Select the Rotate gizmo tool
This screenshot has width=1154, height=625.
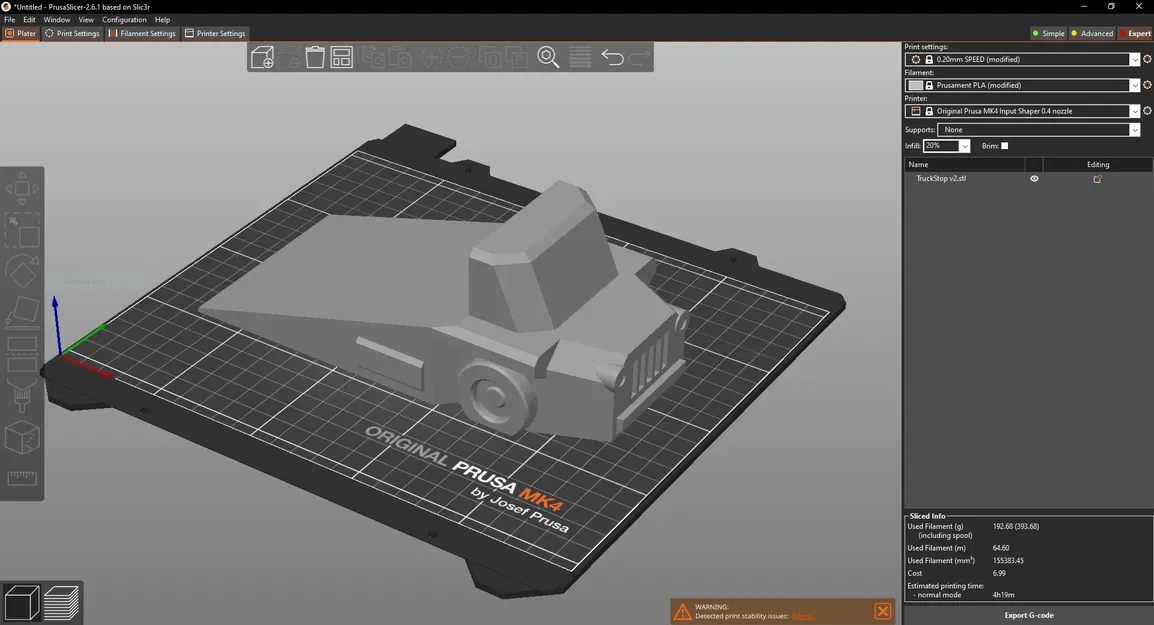click(22, 271)
